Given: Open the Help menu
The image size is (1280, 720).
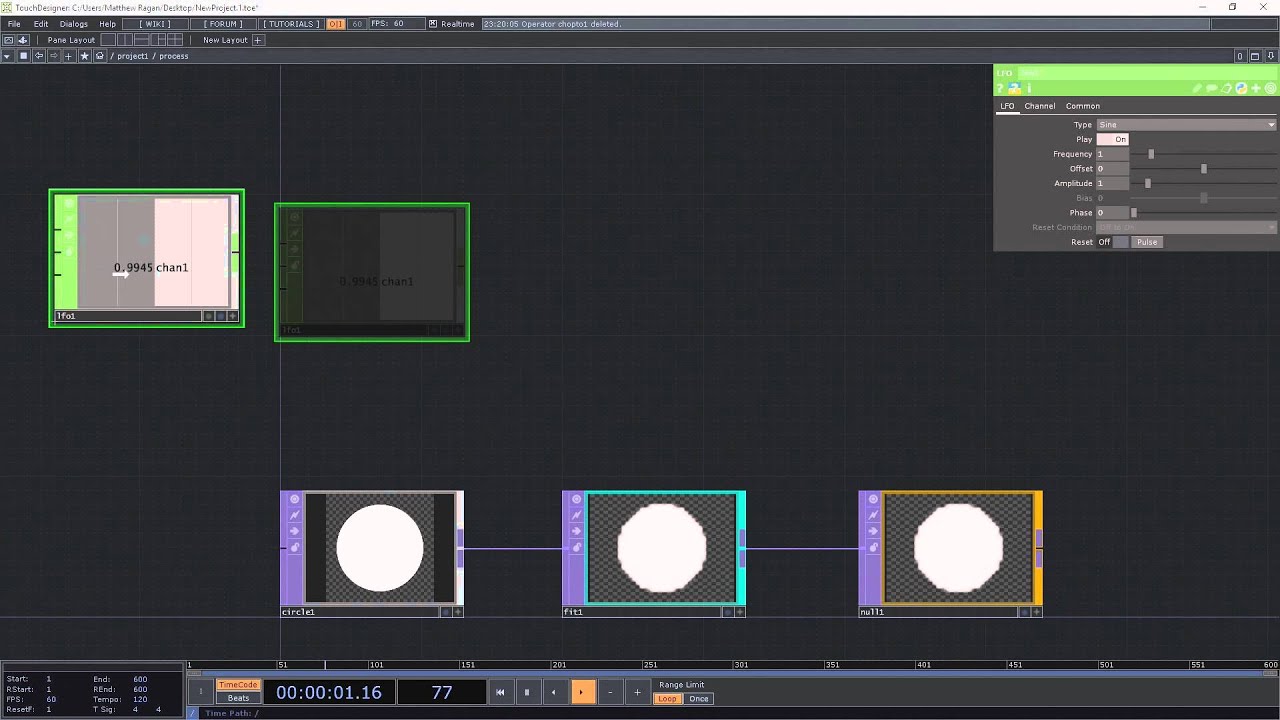Looking at the screenshot, I should [x=107, y=24].
